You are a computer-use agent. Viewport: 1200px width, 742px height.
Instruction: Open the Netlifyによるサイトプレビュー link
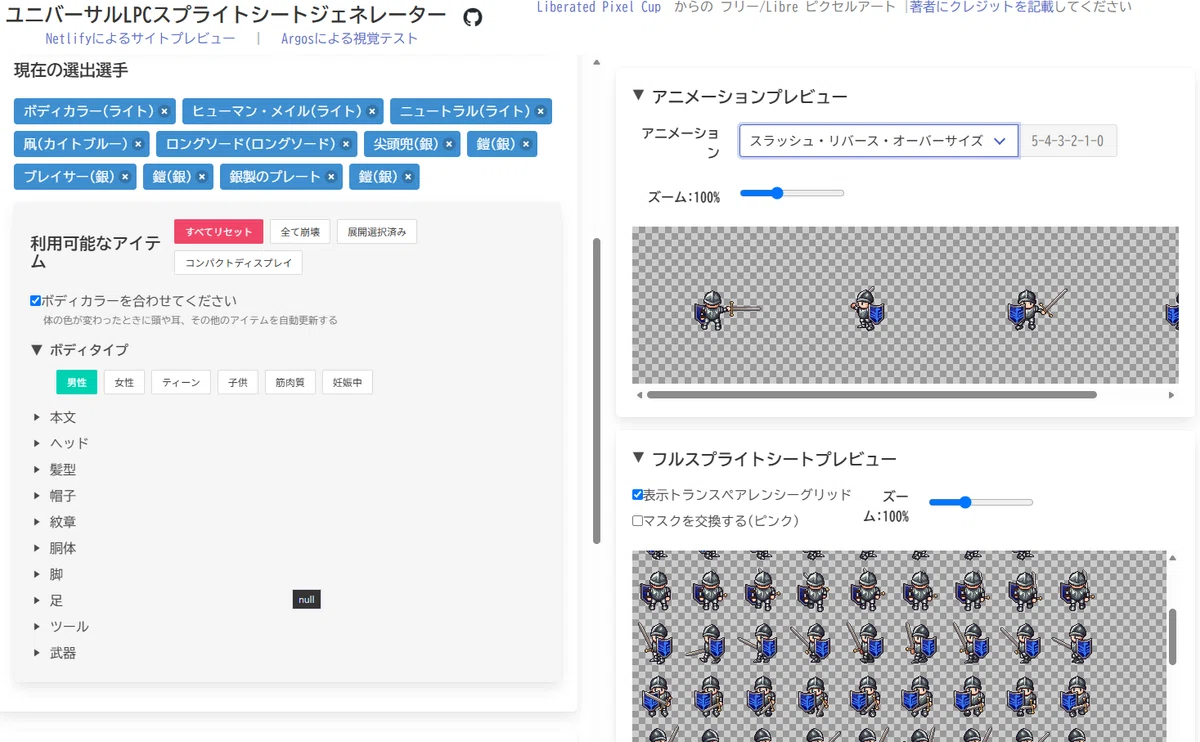(141, 39)
